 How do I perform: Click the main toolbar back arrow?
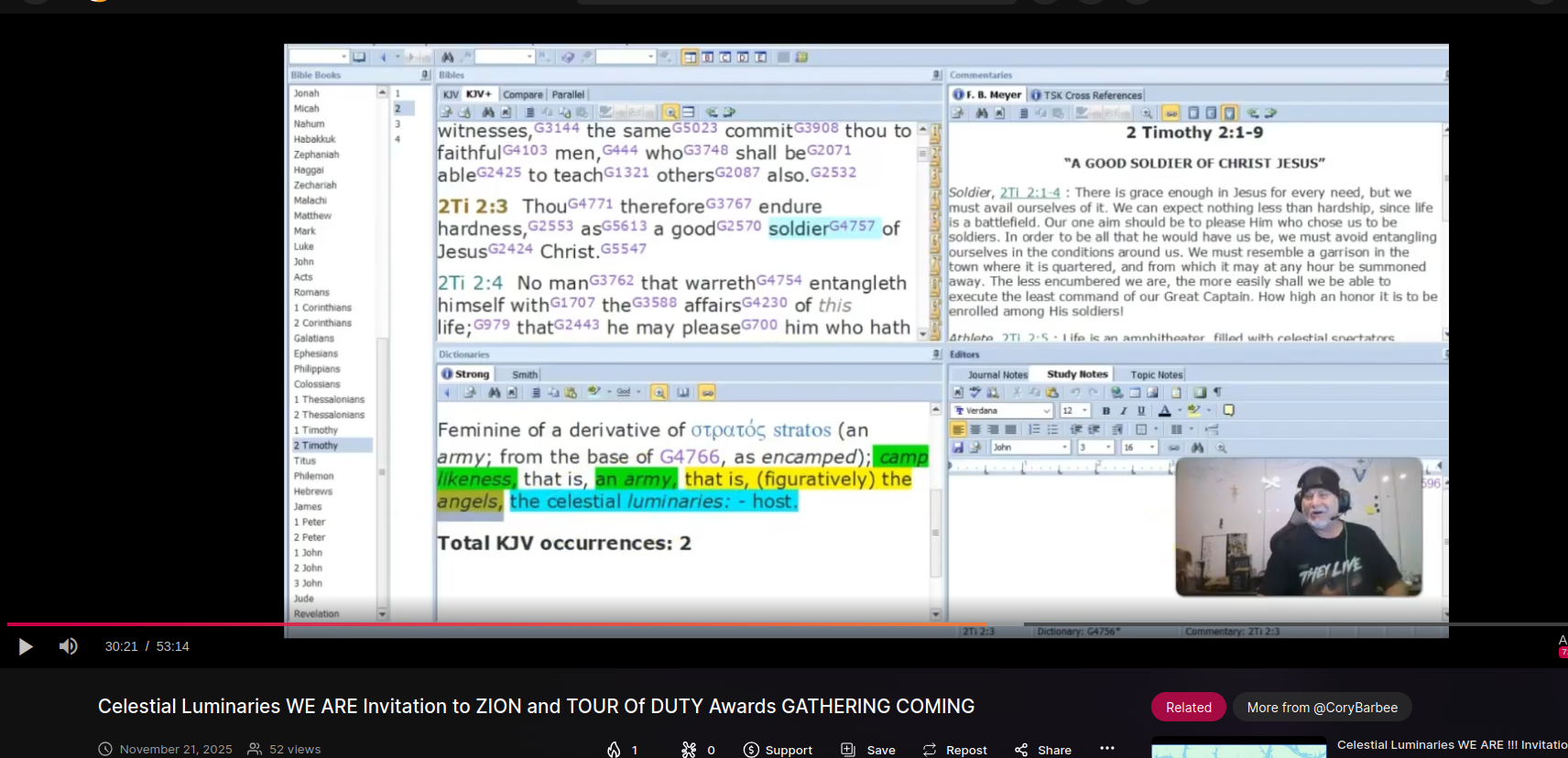[383, 57]
